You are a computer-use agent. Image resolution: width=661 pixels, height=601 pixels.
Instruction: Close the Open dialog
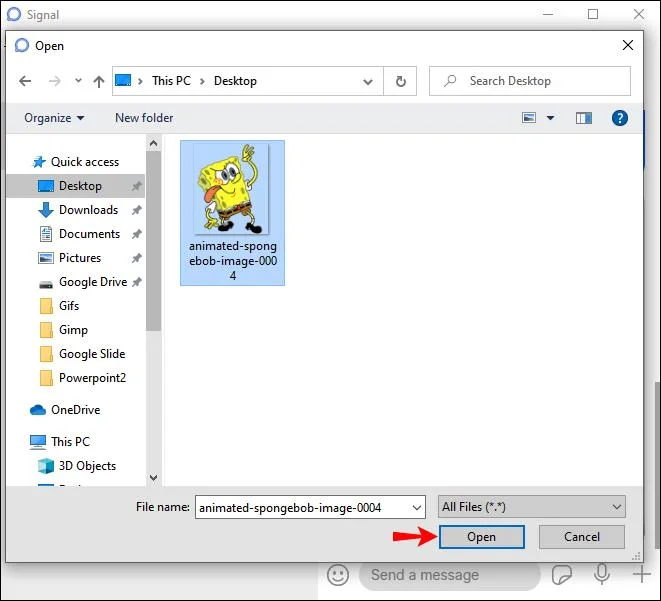(x=628, y=45)
